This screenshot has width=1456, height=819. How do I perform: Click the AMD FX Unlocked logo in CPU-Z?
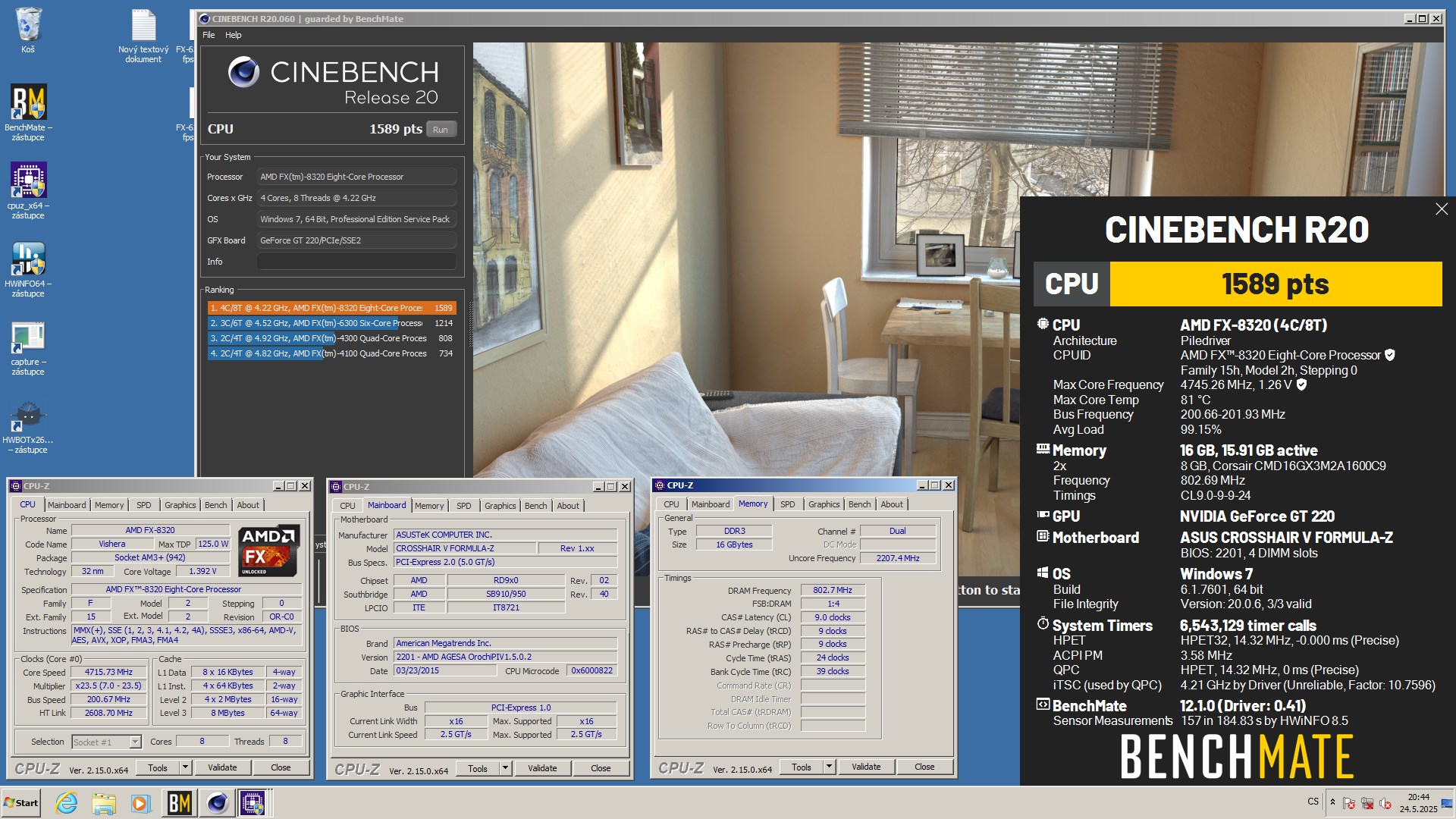[269, 550]
